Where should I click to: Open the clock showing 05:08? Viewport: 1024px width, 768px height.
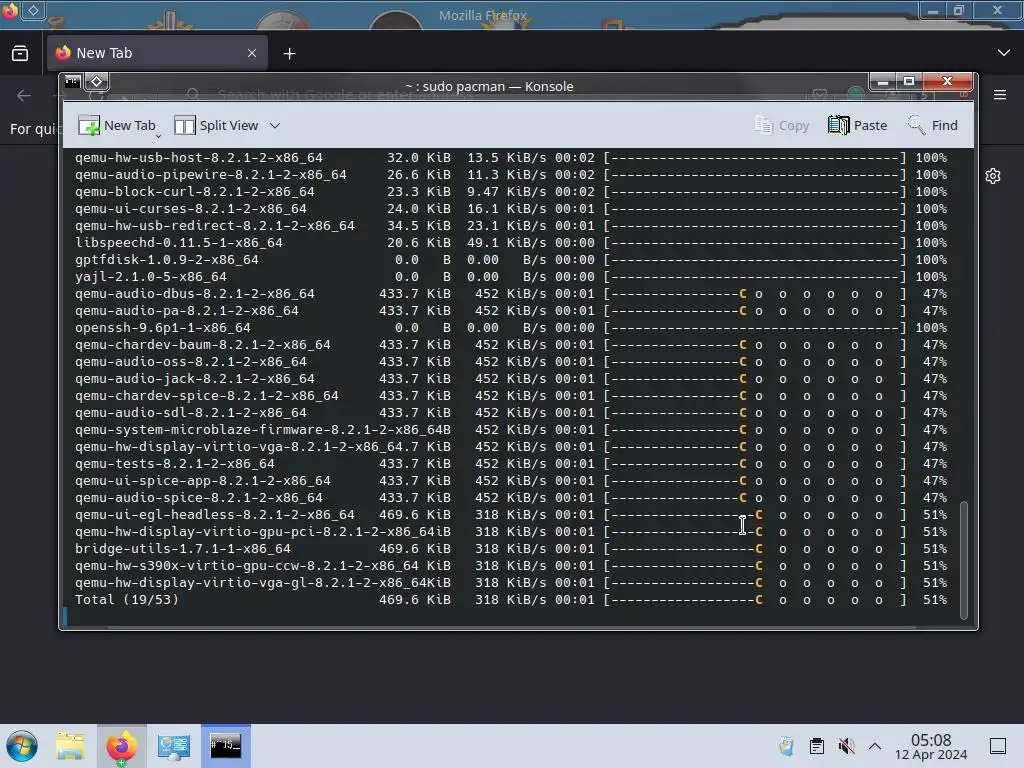click(x=931, y=746)
